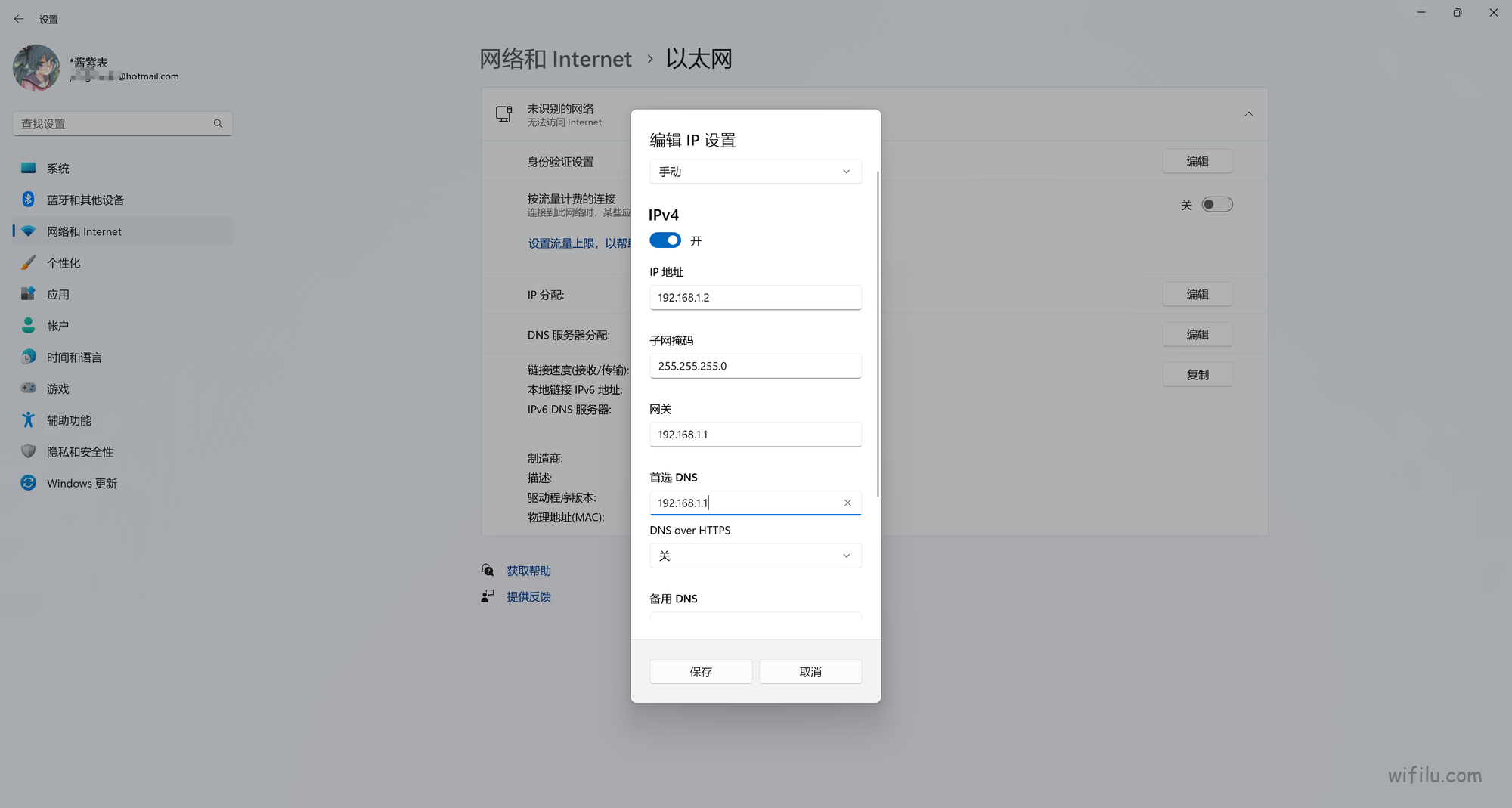Click the 个性化 paintbrush icon
This screenshot has height=808, width=1512.
pos(29,262)
